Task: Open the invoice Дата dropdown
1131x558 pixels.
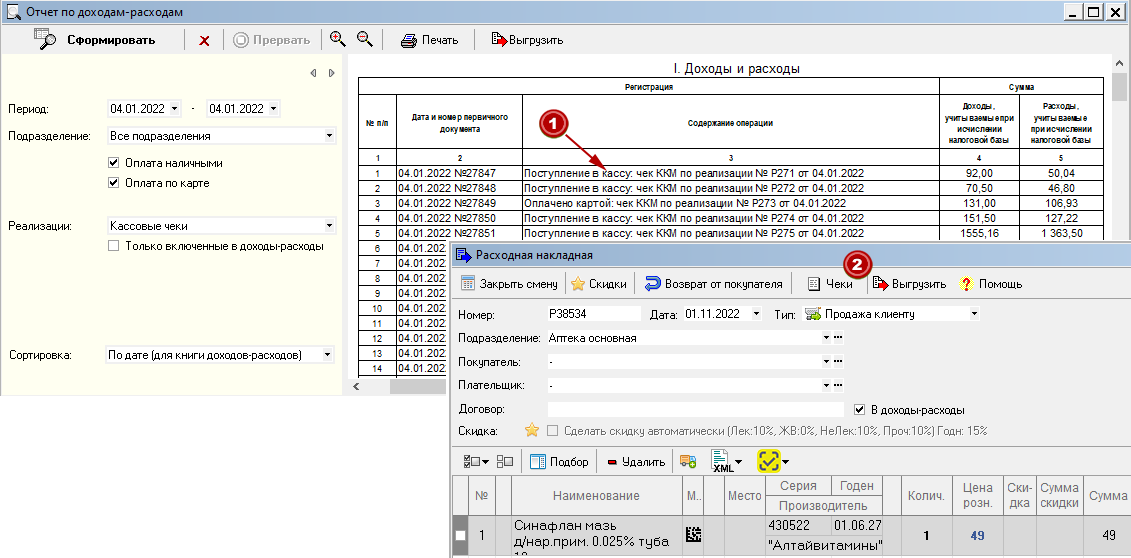Action: (756, 314)
